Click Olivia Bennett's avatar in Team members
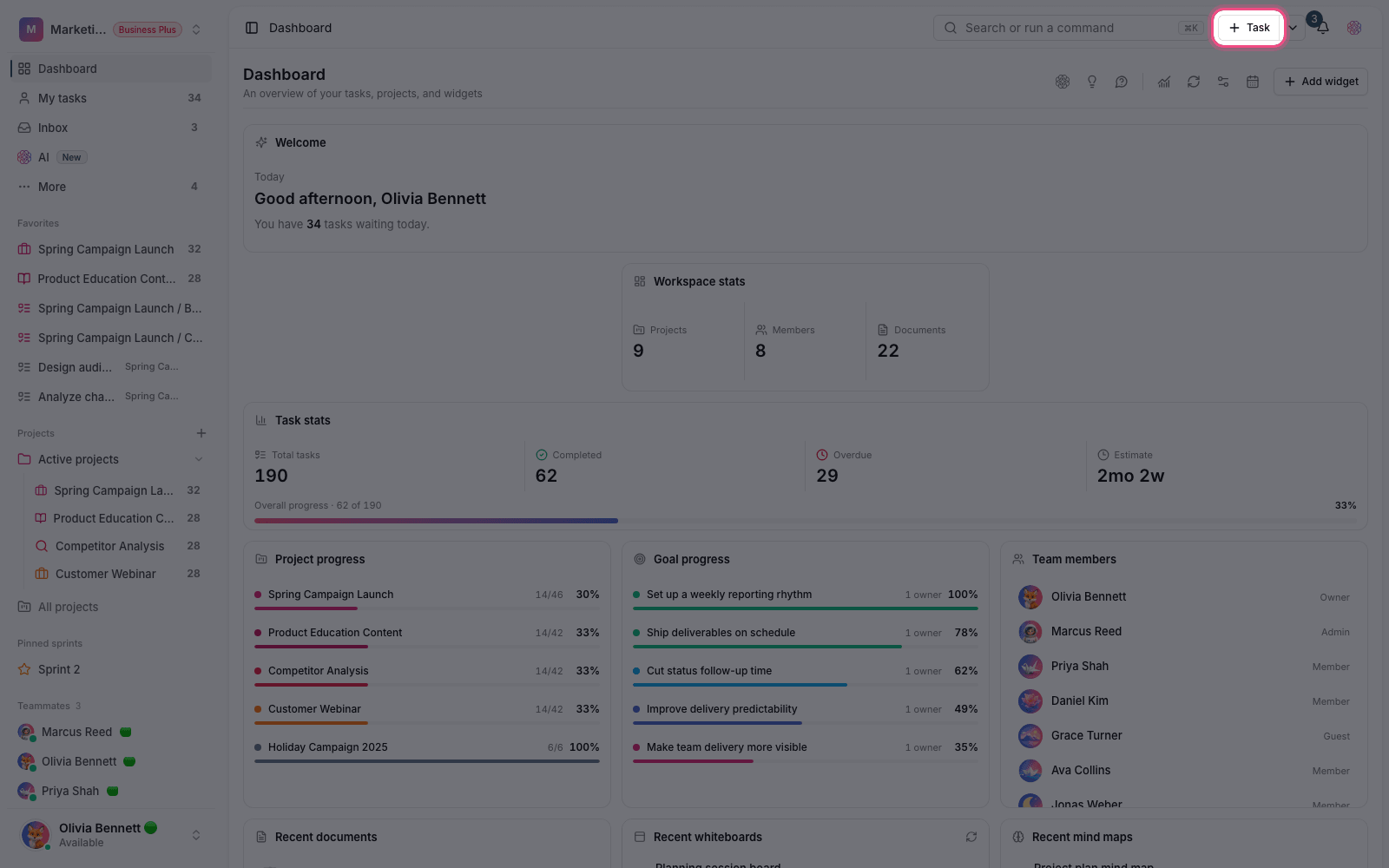 pos(1030,597)
